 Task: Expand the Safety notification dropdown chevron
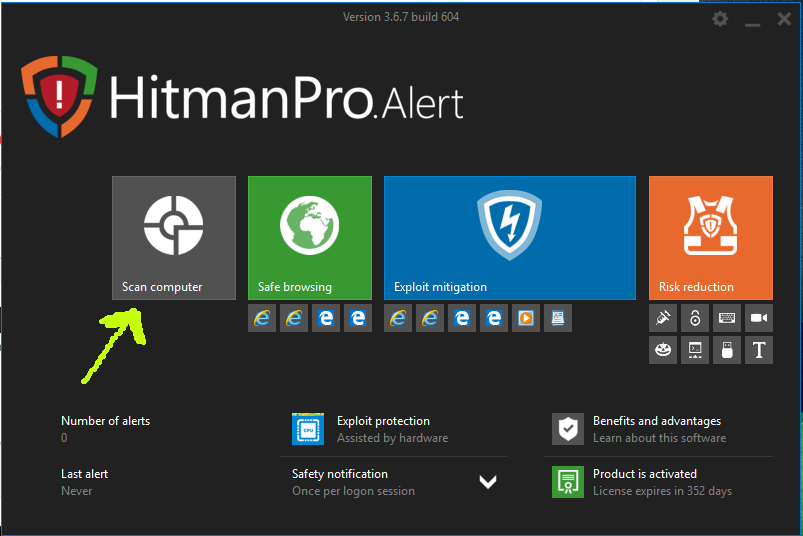pos(488,482)
